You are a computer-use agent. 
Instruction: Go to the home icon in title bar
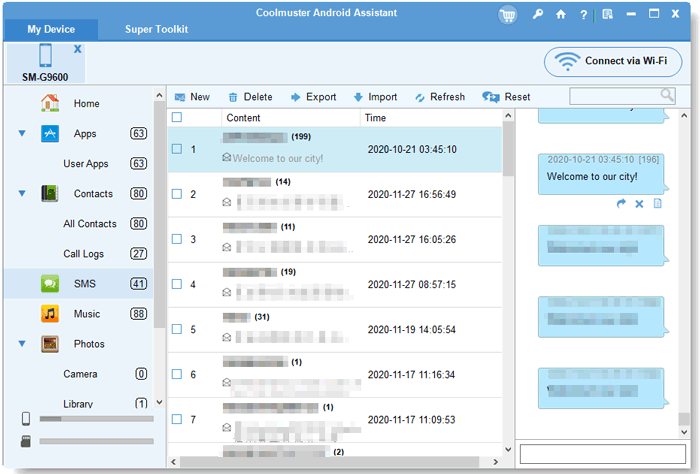pyautogui.click(x=561, y=14)
